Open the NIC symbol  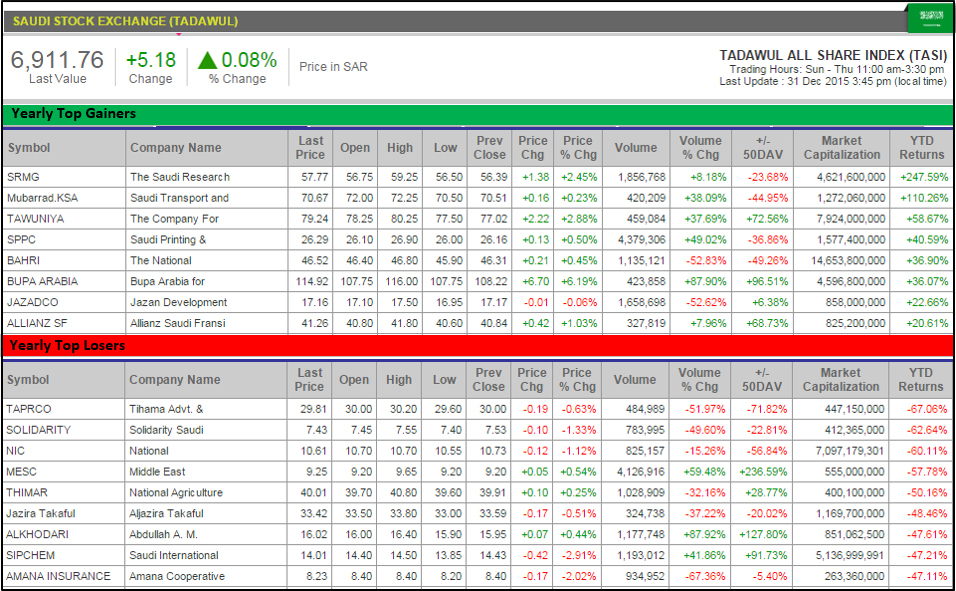click(15, 451)
